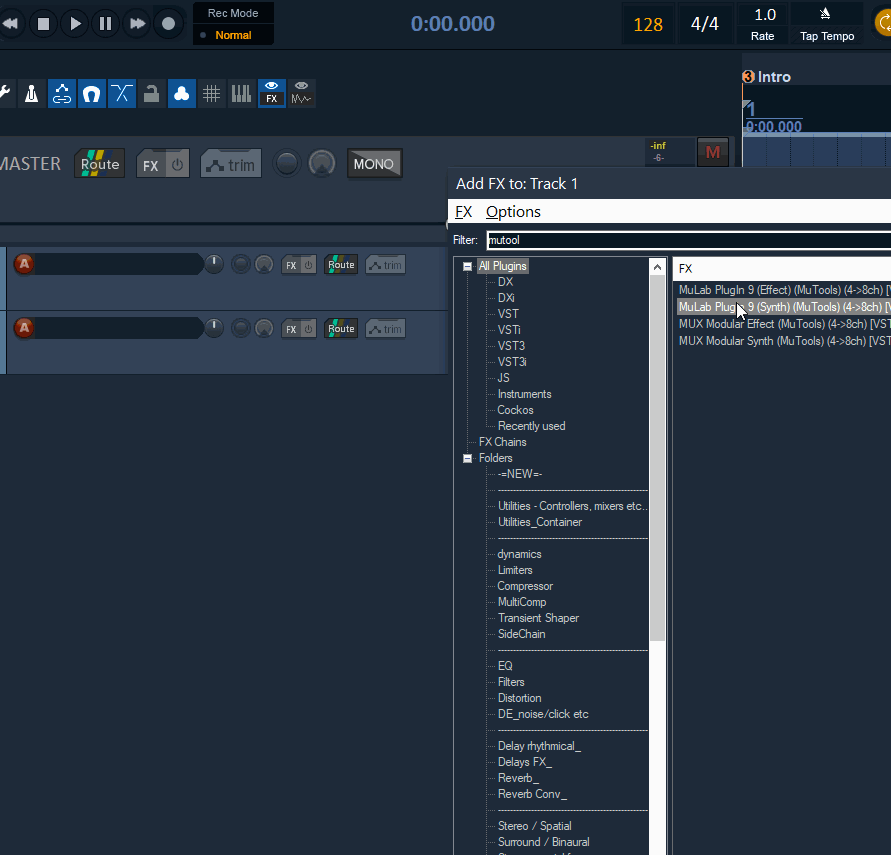The height and width of the screenshot is (855, 891).
Task: Collapse the All Plugins tree node
Action: 467,266
